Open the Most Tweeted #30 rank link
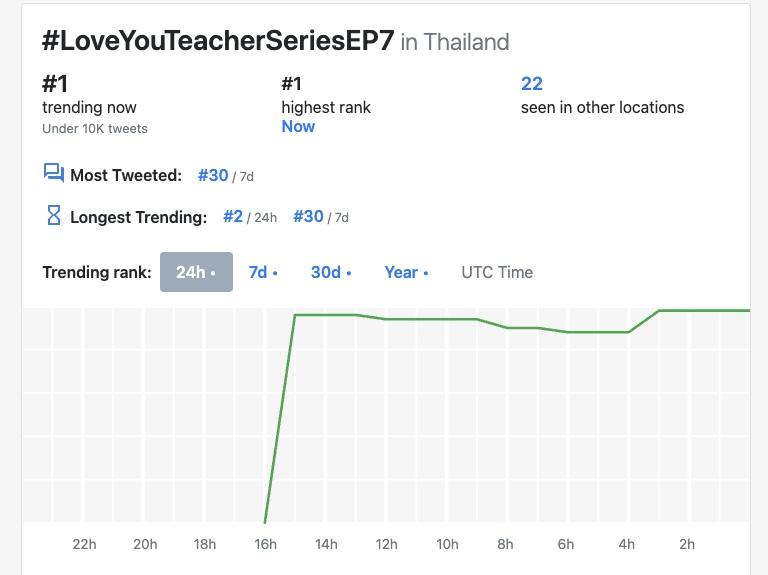 click(213, 175)
